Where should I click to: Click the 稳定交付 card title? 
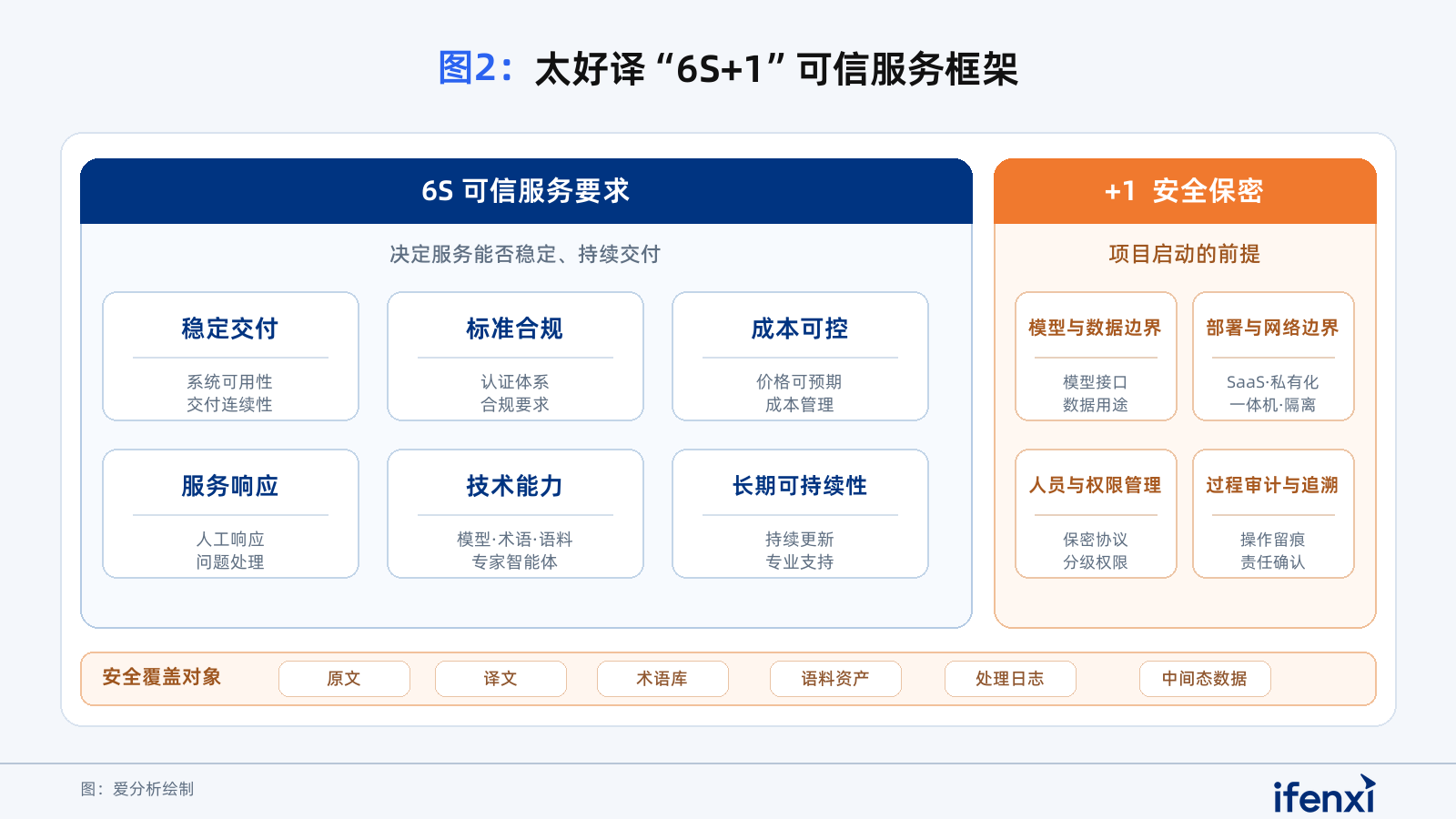click(230, 329)
